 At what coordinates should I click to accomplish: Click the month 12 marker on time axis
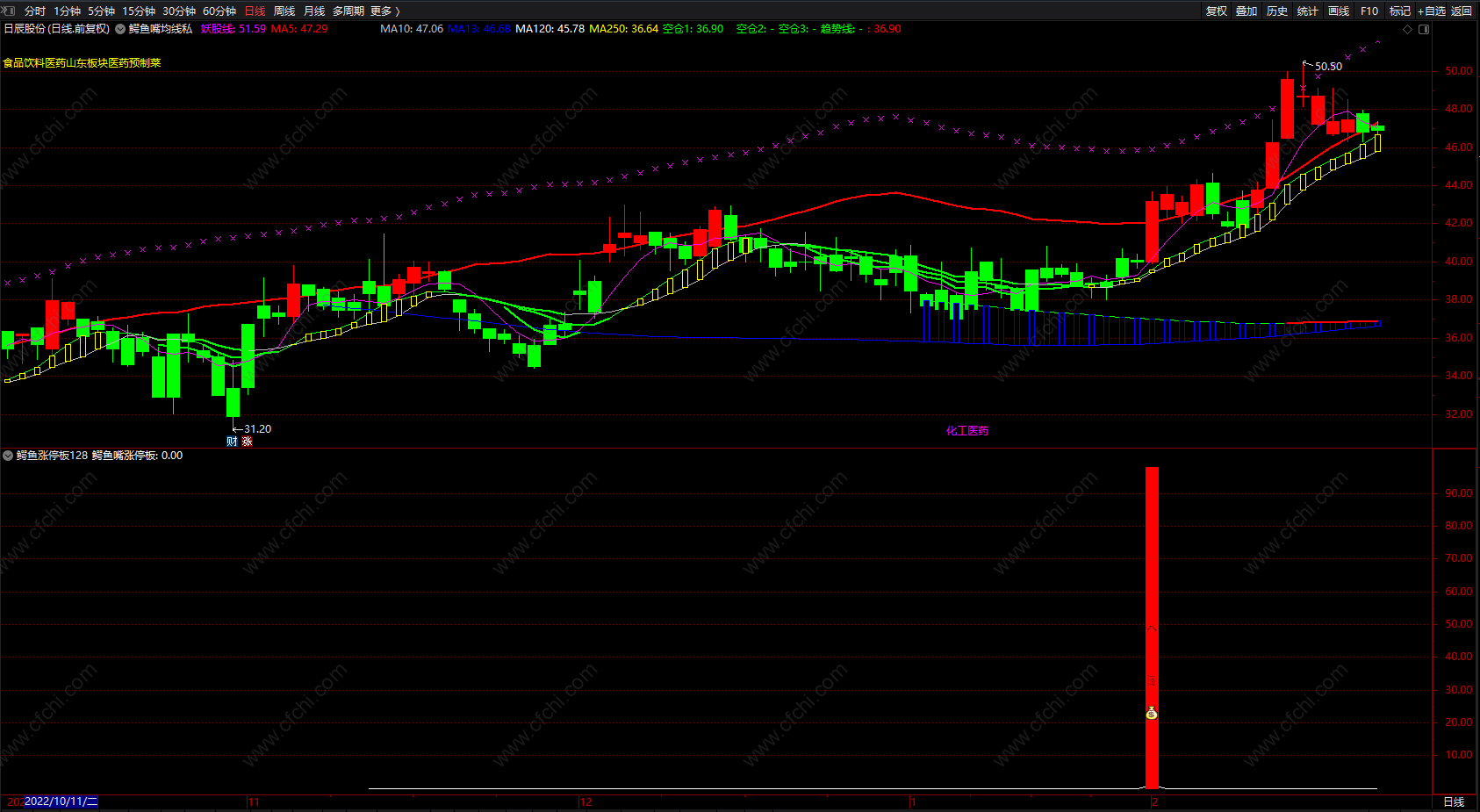click(586, 801)
